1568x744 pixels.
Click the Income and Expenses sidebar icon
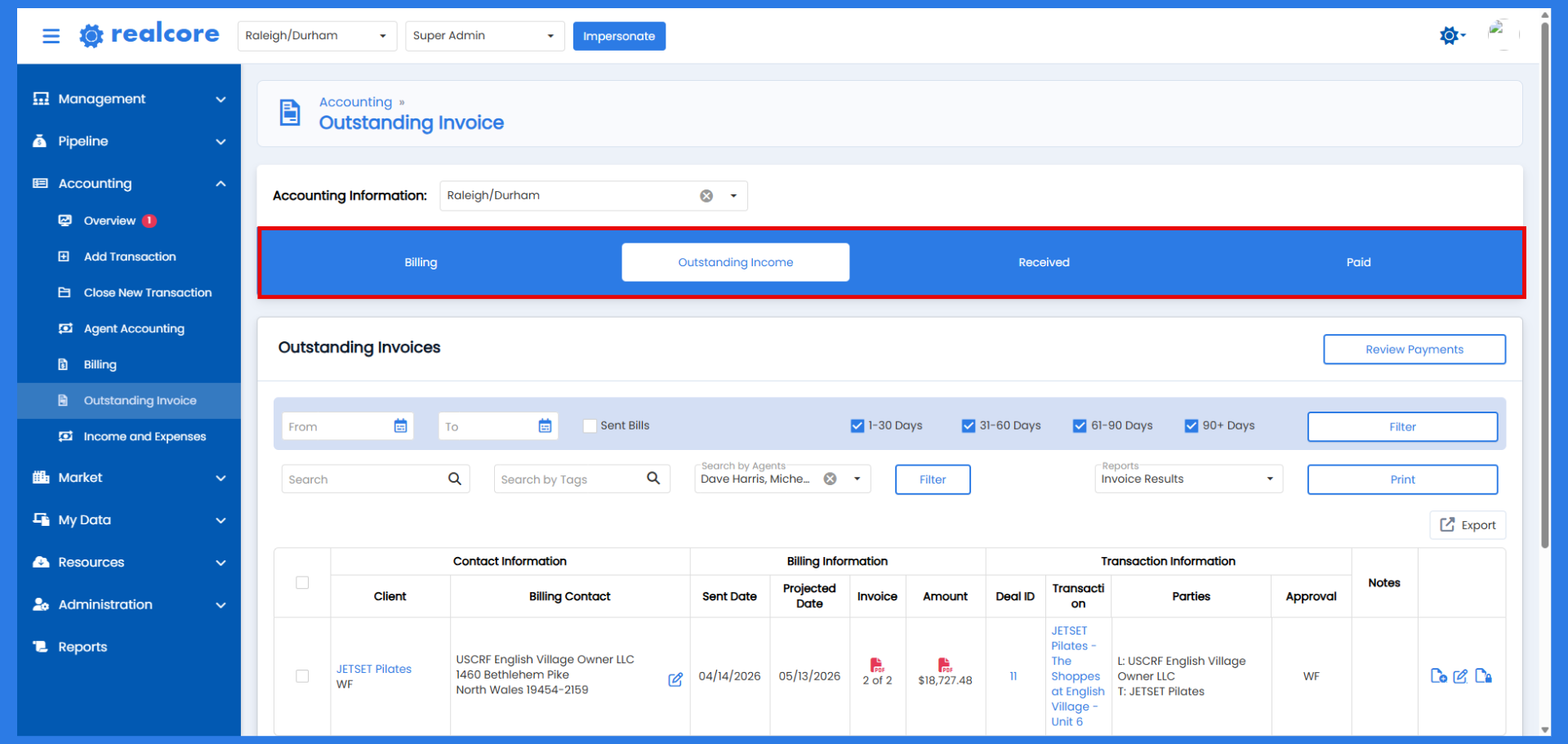tap(65, 436)
